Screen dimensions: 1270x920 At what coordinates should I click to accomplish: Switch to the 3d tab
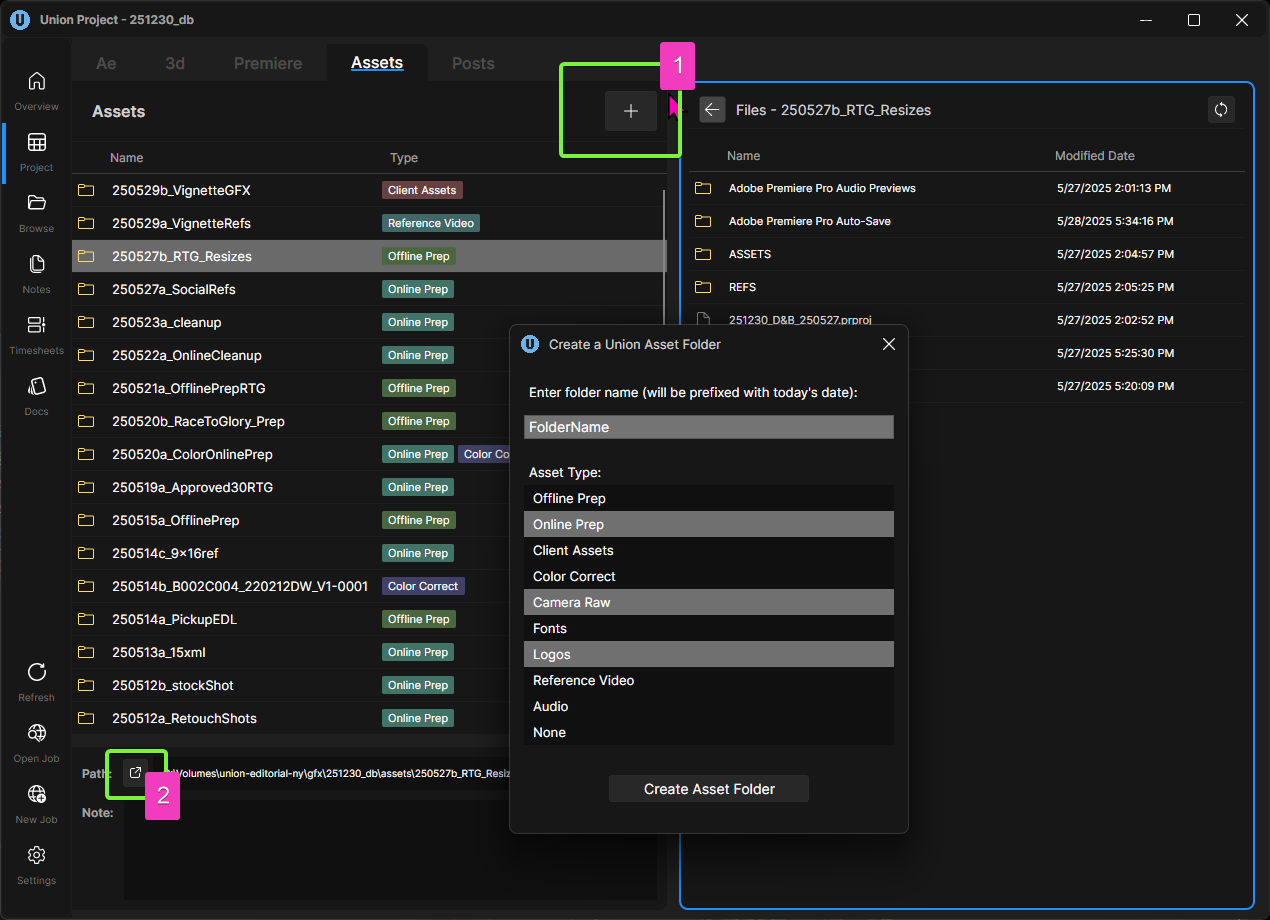175,63
